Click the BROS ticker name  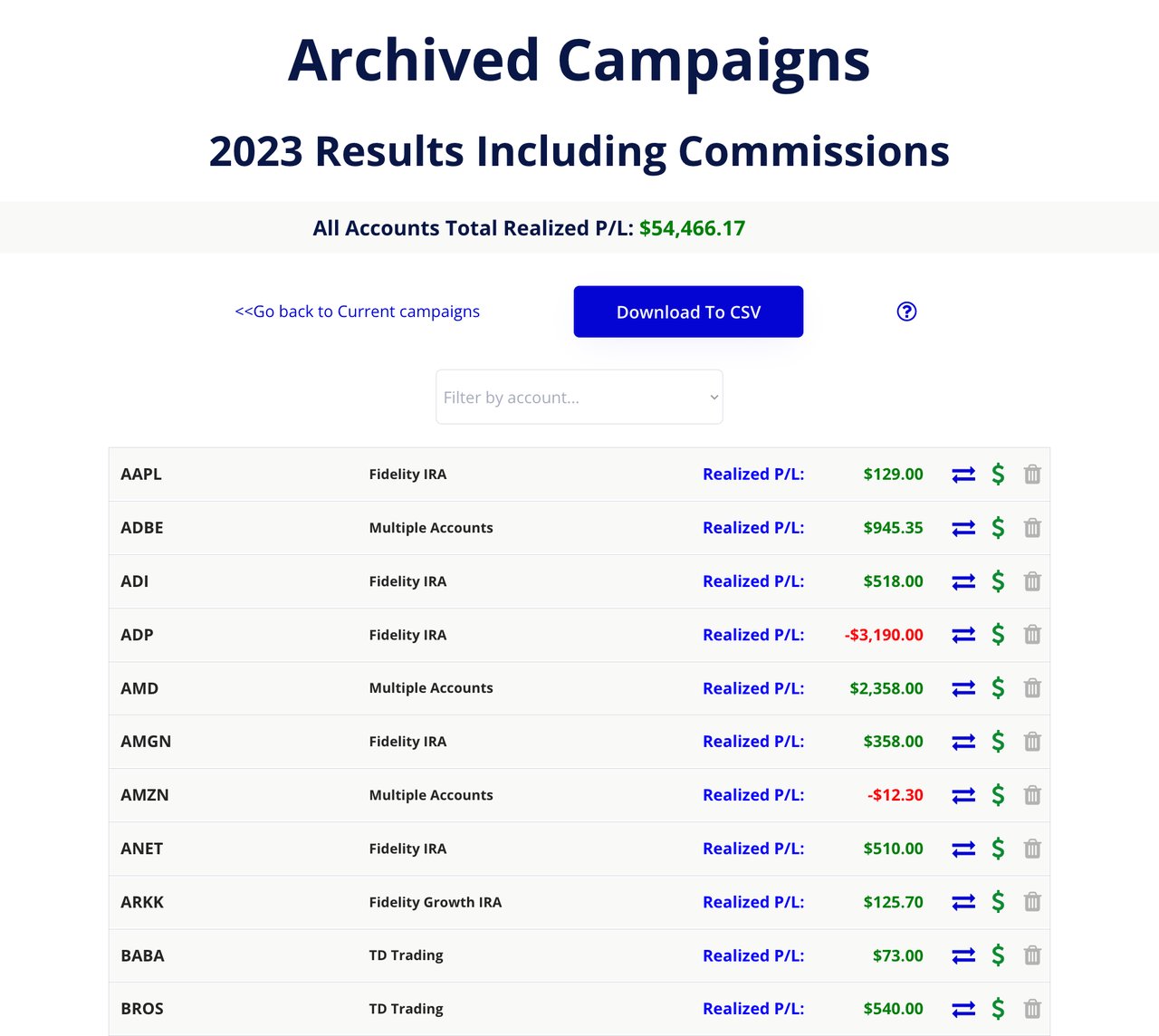pyautogui.click(x=142, y=1009)
